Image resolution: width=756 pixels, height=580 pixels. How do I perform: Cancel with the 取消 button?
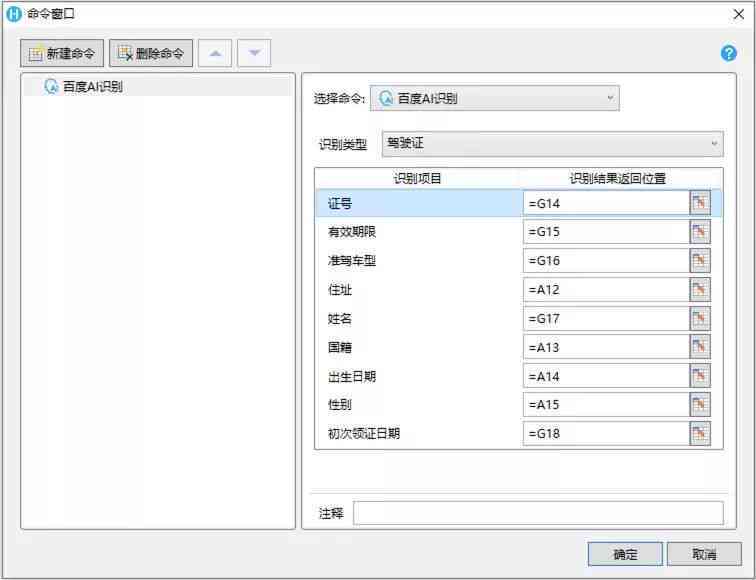[704, 554]
